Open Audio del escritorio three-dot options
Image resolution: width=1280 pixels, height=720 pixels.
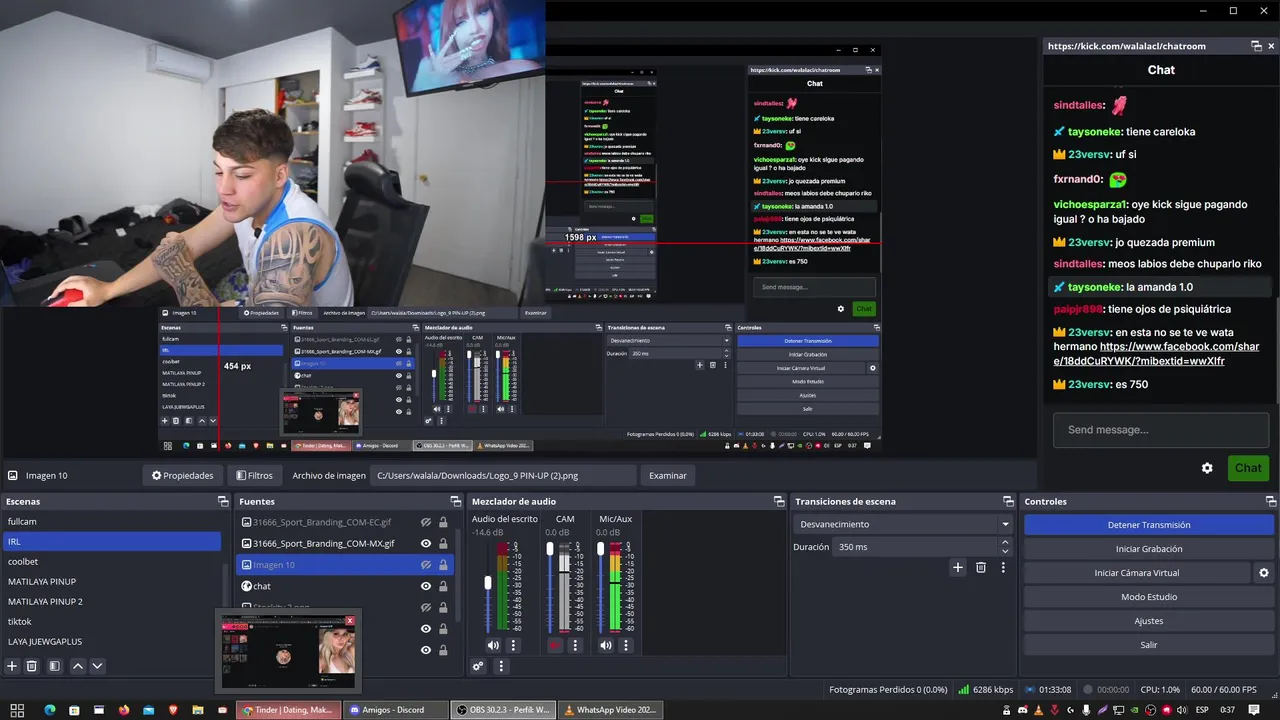coord(513,645)
